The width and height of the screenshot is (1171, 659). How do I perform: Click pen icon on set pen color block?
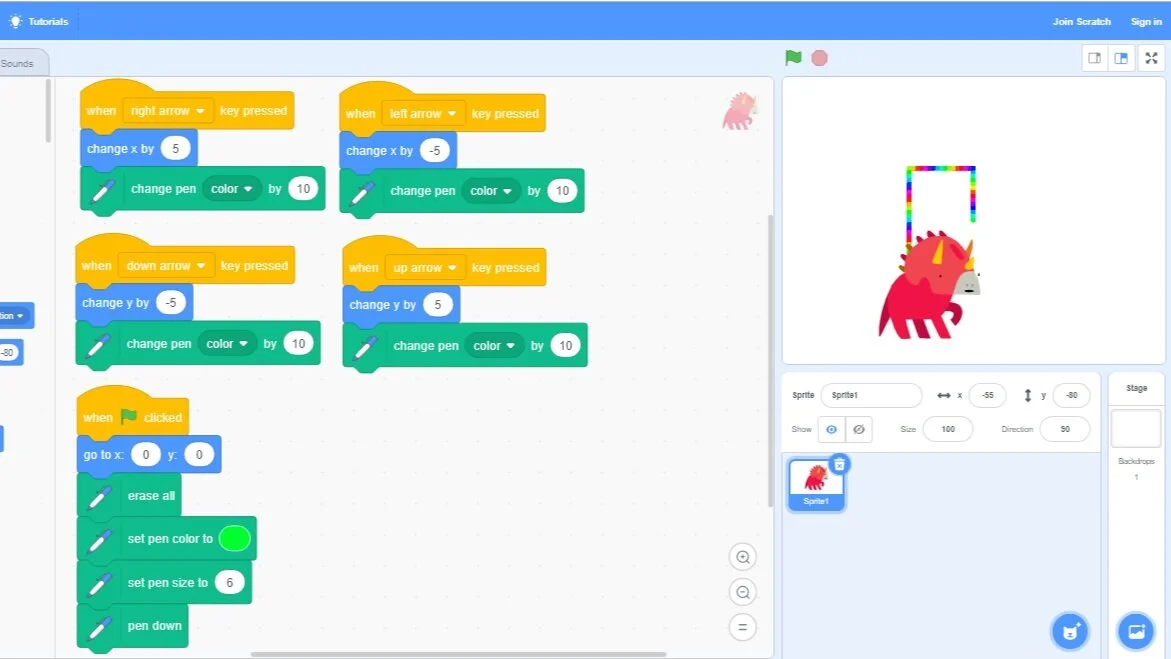point(99,540)
